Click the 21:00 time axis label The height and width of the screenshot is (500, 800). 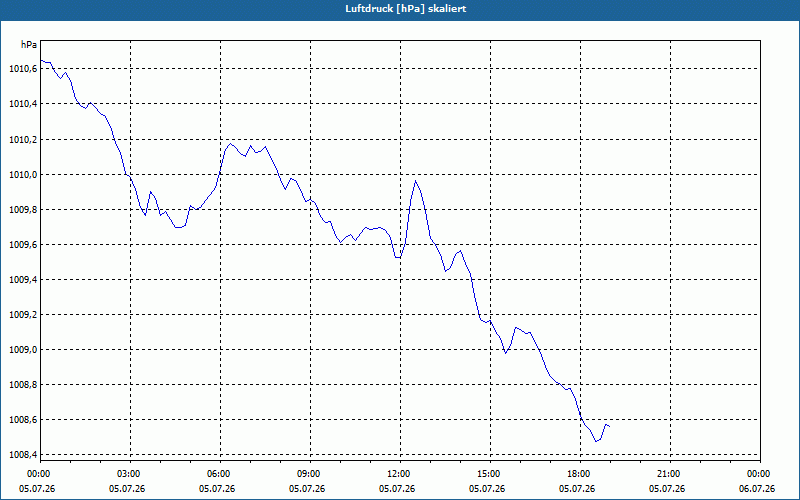pyautogui.click(x=670, y=474)
